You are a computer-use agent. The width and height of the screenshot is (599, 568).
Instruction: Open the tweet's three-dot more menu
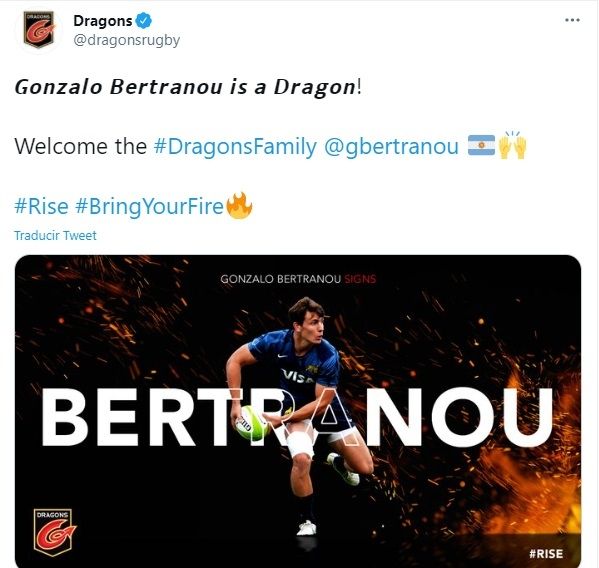point(572,20)
